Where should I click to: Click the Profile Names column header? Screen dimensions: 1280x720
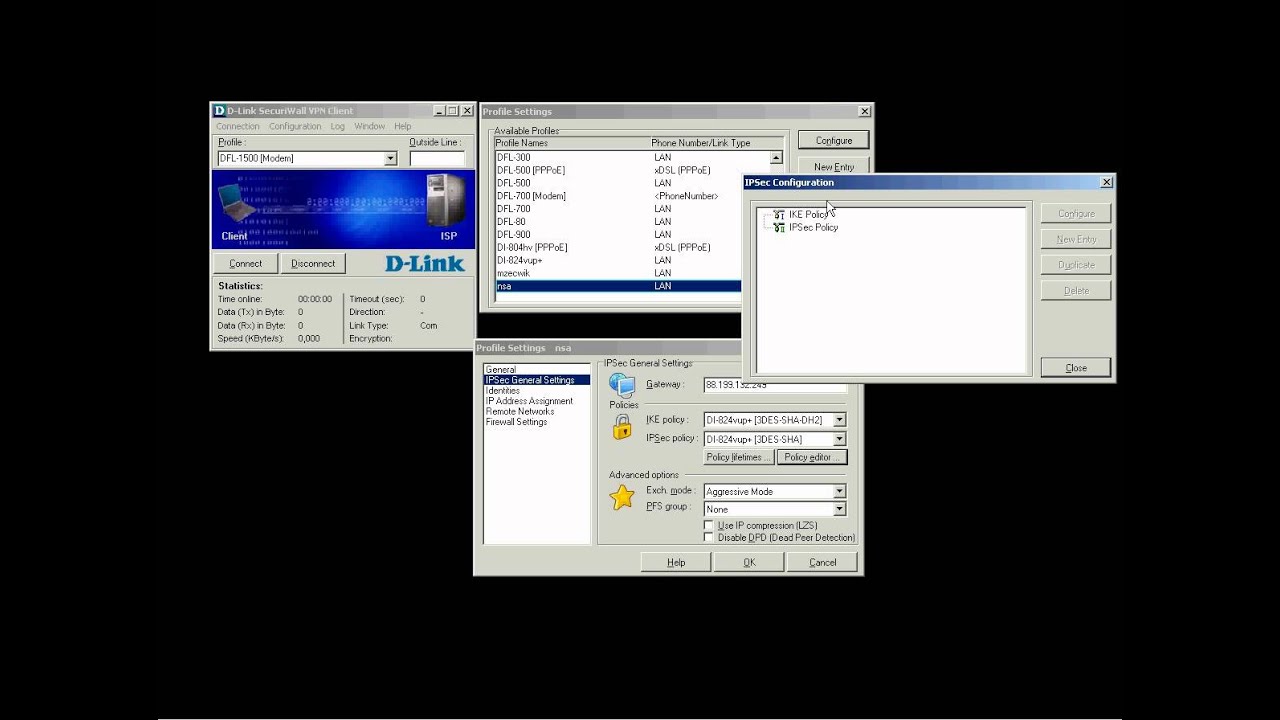coord(572,144)
